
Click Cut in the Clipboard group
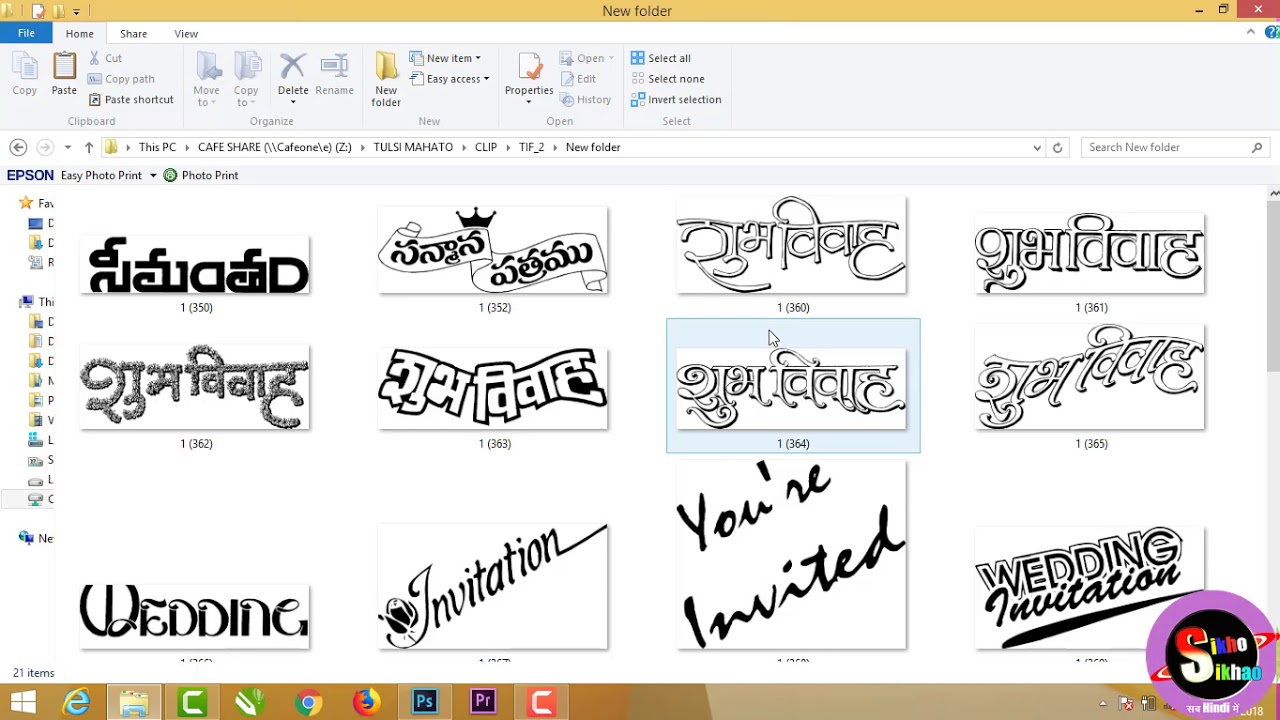pos(105,58)
